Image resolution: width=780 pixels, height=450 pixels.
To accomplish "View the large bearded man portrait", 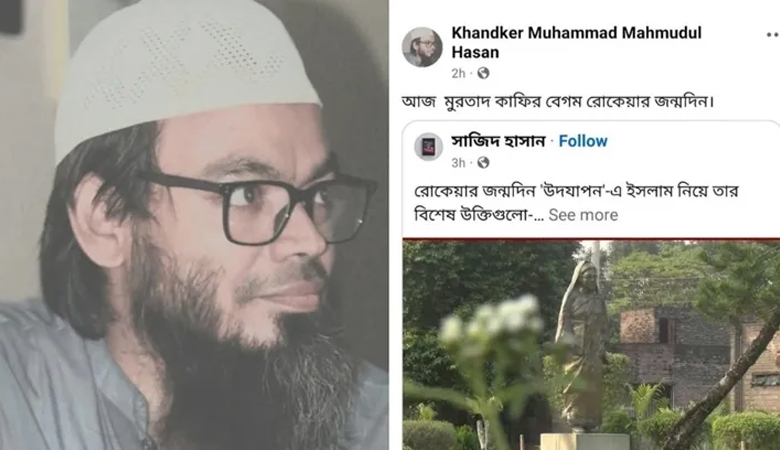I will coord(194,225).
